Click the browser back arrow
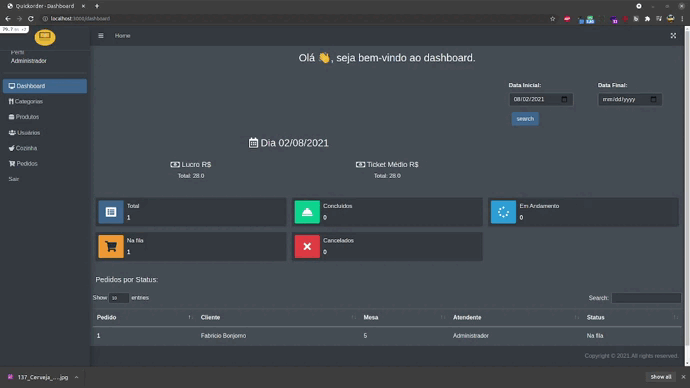The width and height of the screenshot is (690, 388). click(x=7, y=18)
